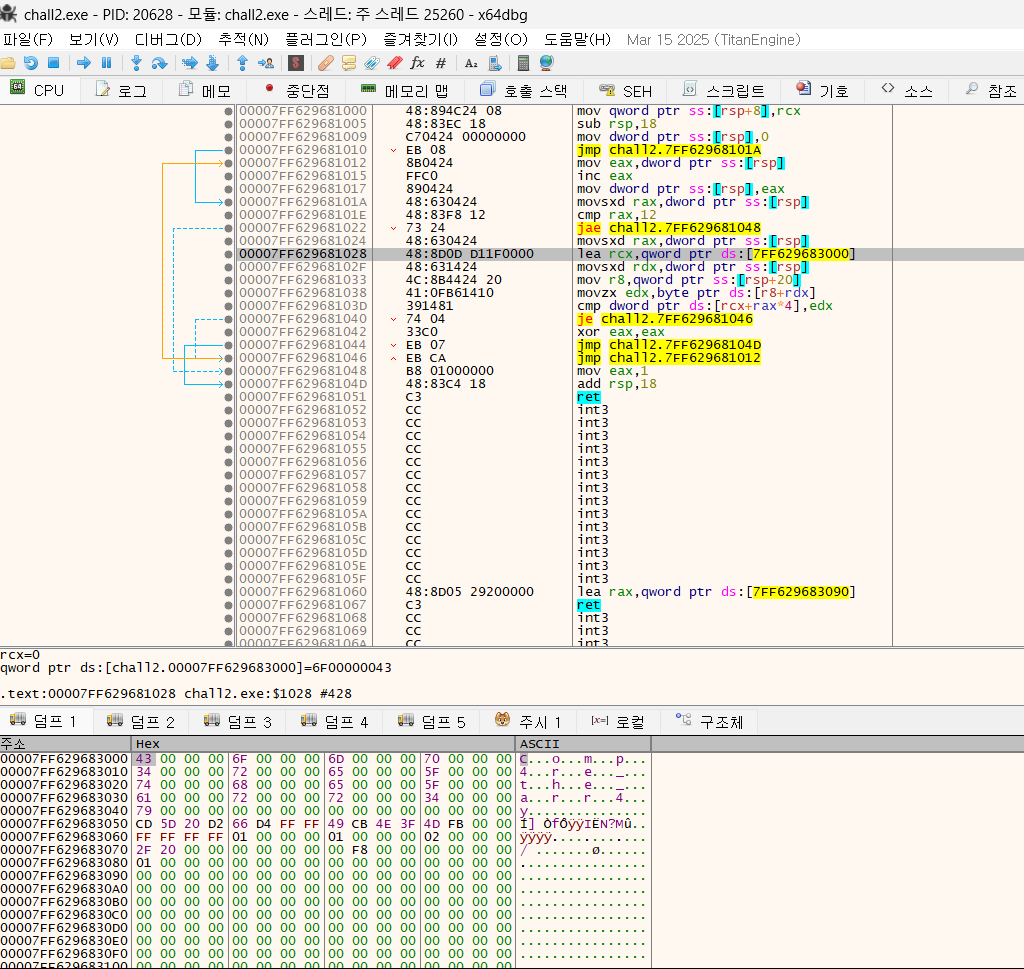Restart the debuggee with the circular arrow icon
This screenshot has height=969, width=1024.
(x=31, y=62)
